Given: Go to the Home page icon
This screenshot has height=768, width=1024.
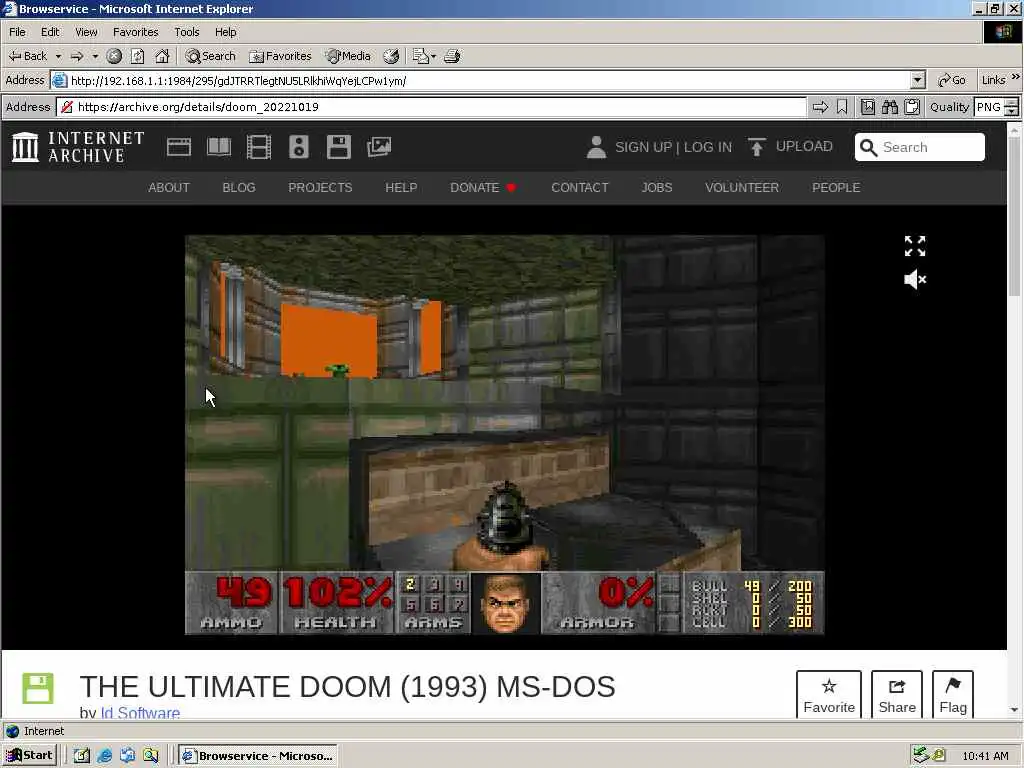Looking at the screenshot, I should 162,56.
